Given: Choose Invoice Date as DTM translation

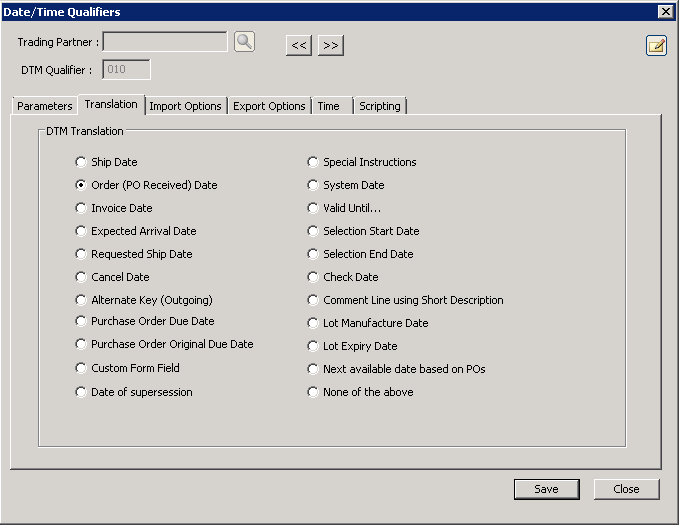Looking at the screenshot, I should (x=81, y=208).
